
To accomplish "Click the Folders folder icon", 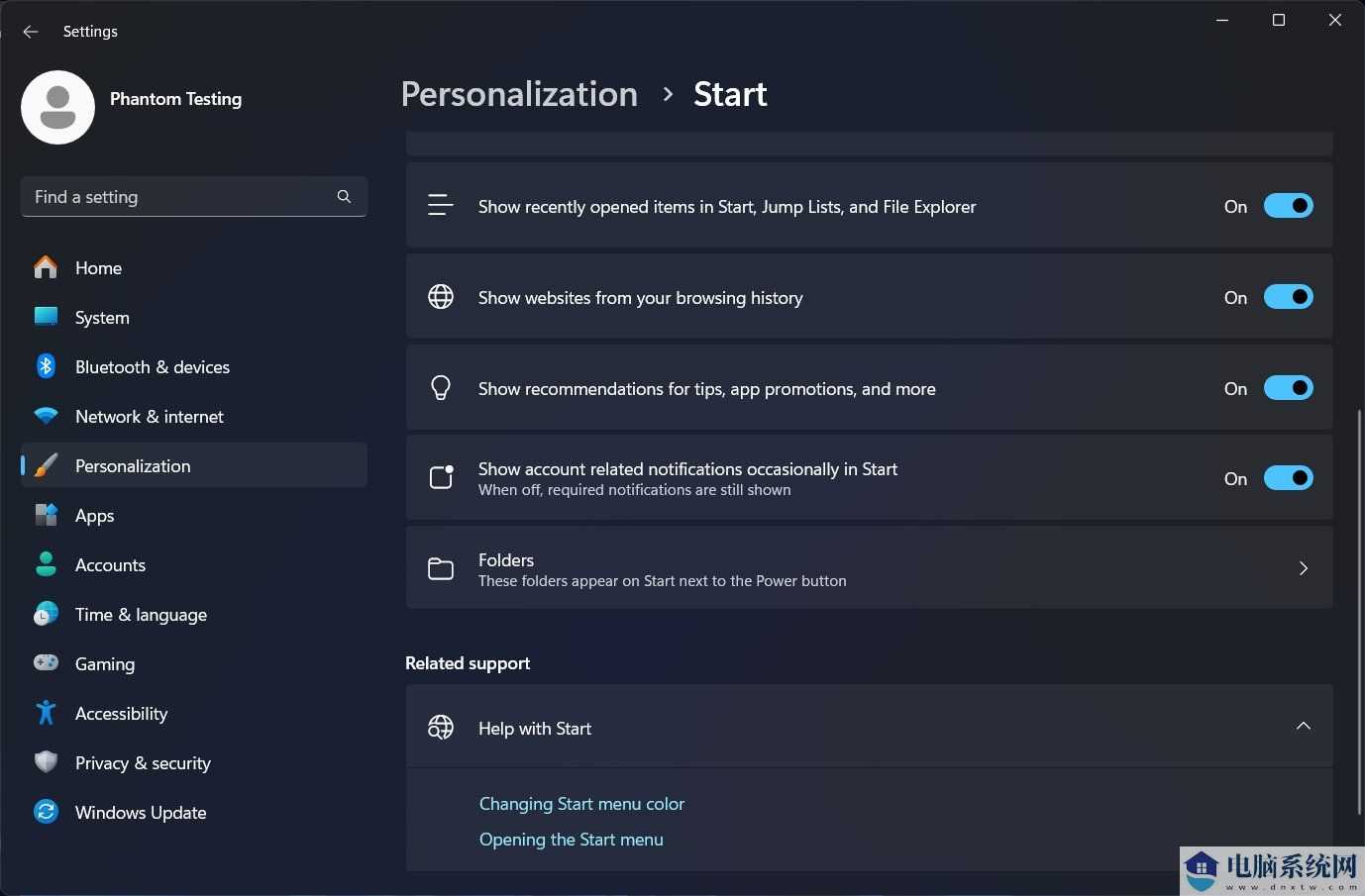I will [x=441, y=568].
